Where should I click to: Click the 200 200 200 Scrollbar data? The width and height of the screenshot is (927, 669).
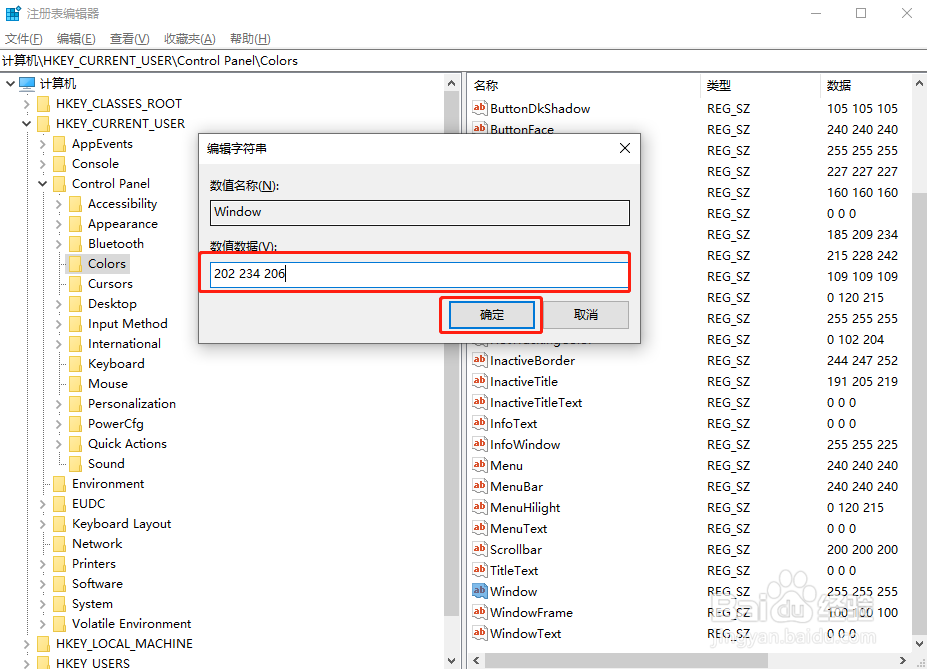[x=862, y=550]
